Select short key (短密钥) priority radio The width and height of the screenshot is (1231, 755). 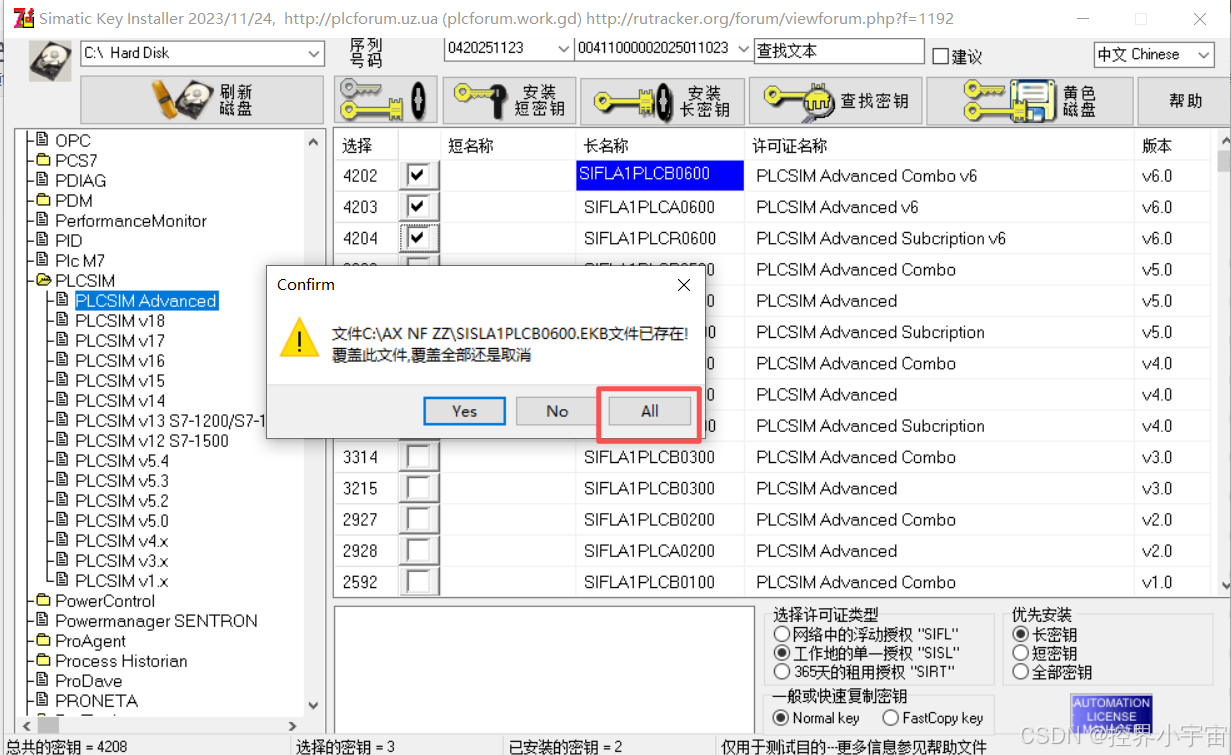click(x=1020, y=653)
